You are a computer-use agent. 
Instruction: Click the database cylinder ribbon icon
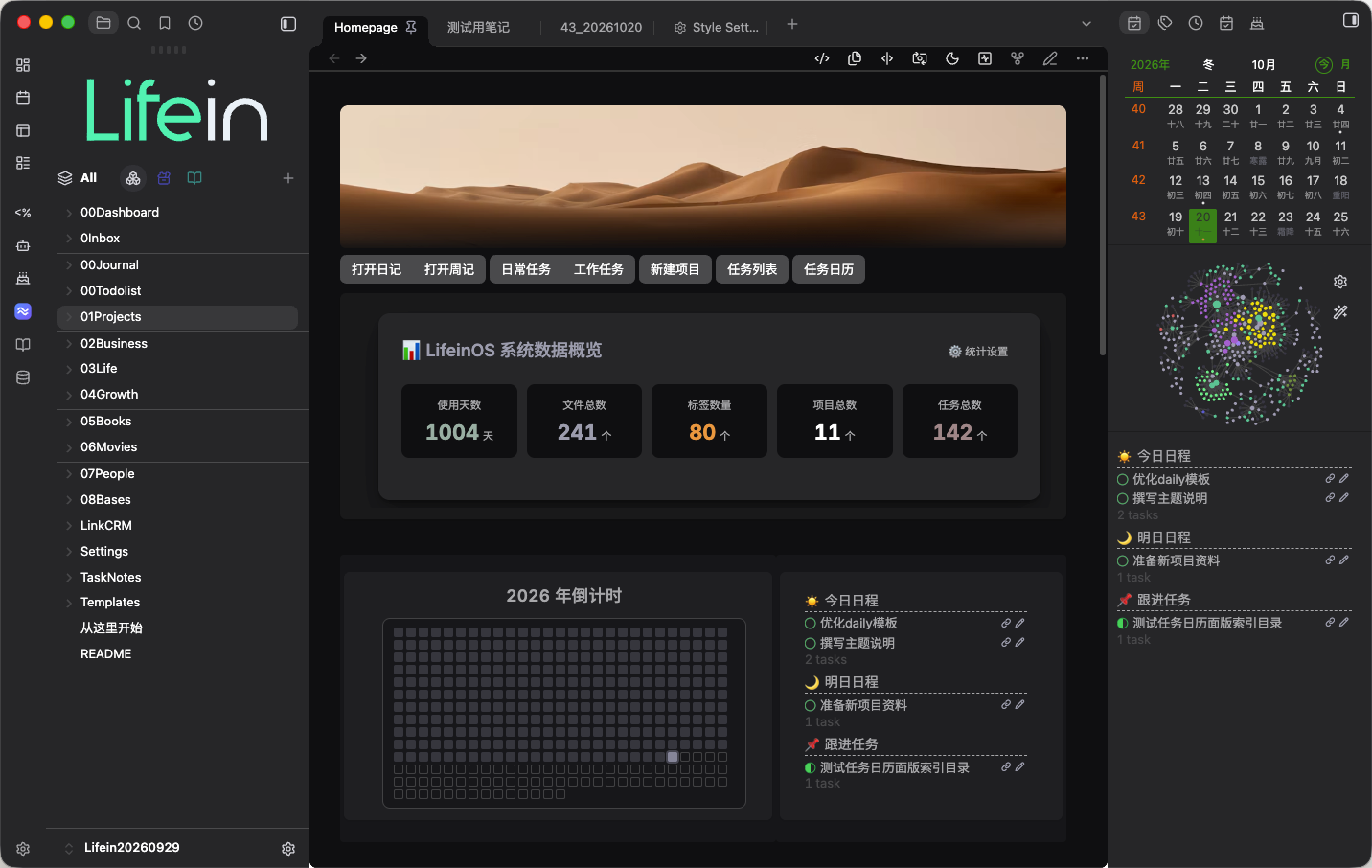(x=23, y=377)
